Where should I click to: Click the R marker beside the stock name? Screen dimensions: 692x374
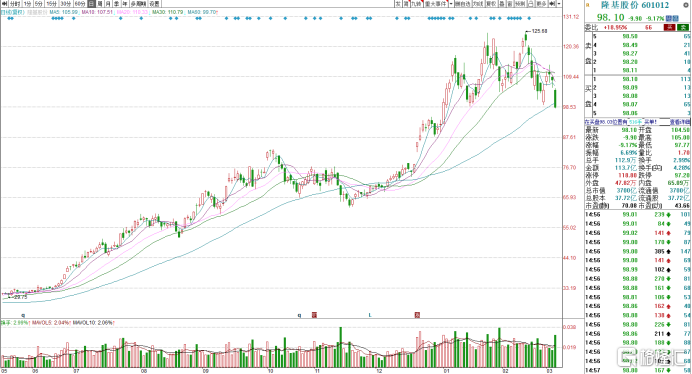tap(588, 5)
